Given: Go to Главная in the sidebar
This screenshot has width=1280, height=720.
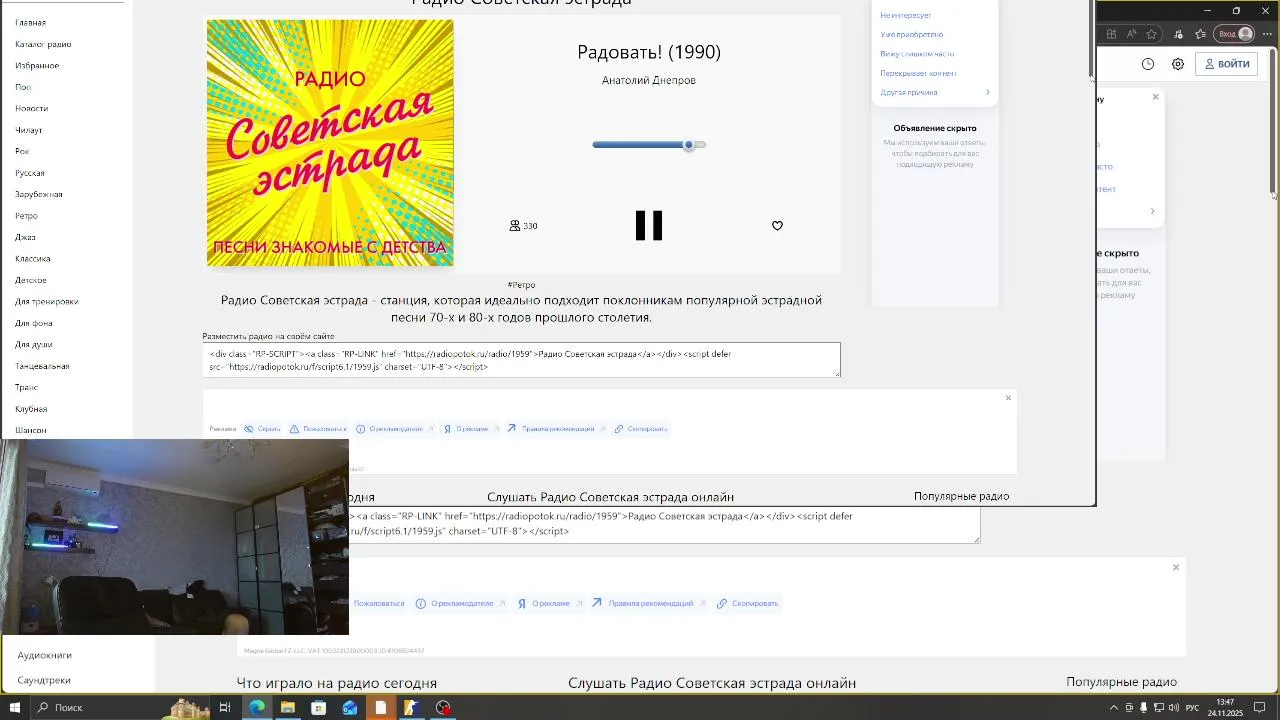Looking at the screenshot, I should 30,22.
